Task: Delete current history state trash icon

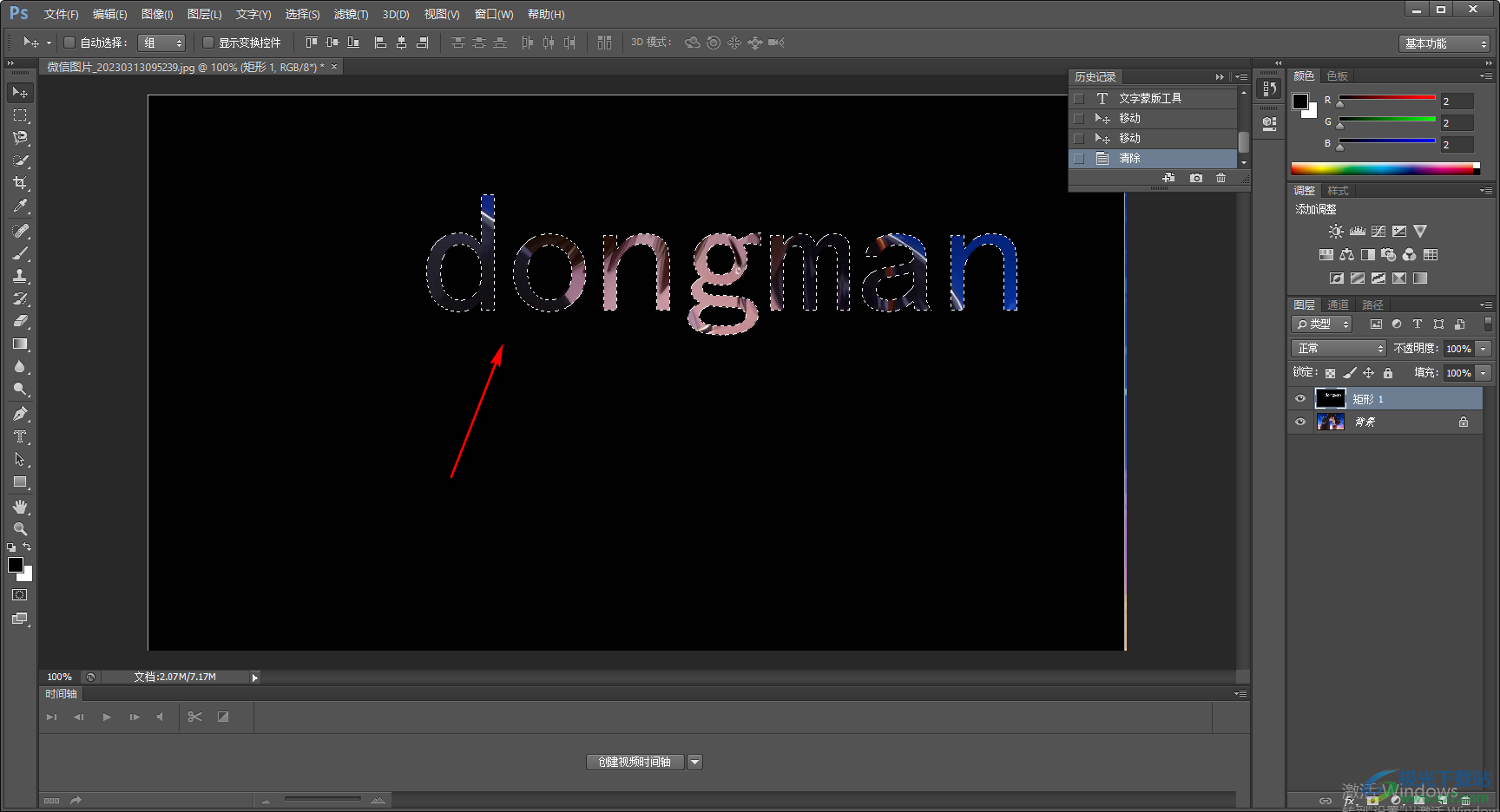Action: (x=1221, y=178)
